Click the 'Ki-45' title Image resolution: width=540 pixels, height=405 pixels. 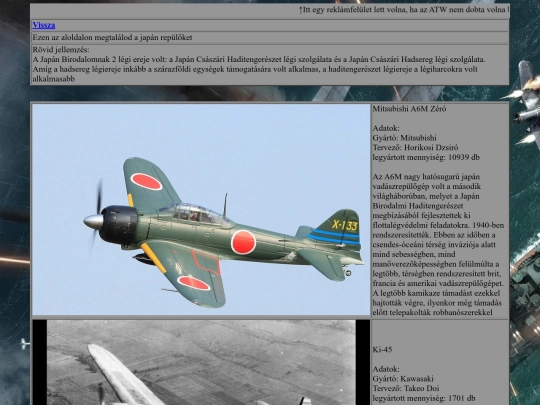[x=382, y=350]
